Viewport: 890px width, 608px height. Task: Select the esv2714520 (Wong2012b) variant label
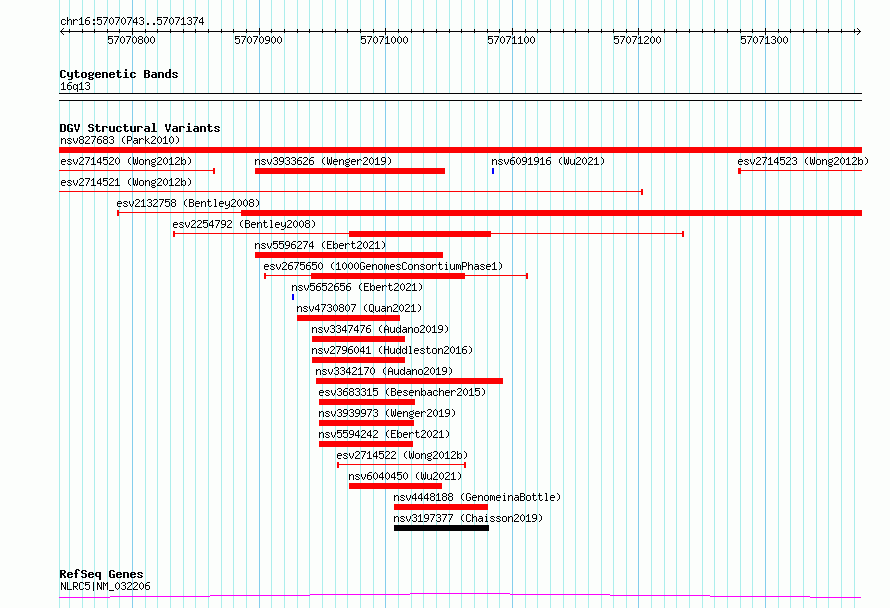[x=126, y=161]
